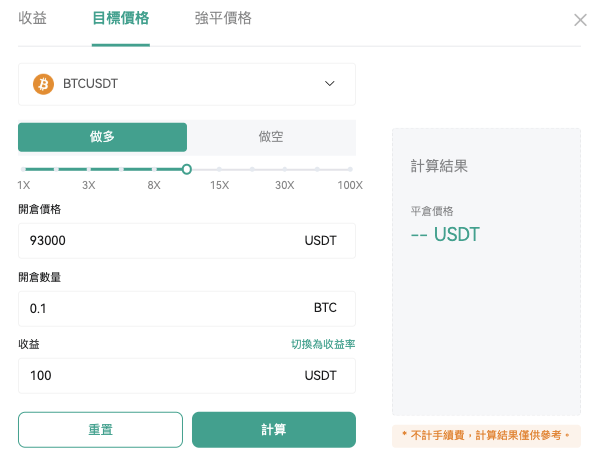Close the calculator dialog

pyautogui.click(x=580, y=20)
